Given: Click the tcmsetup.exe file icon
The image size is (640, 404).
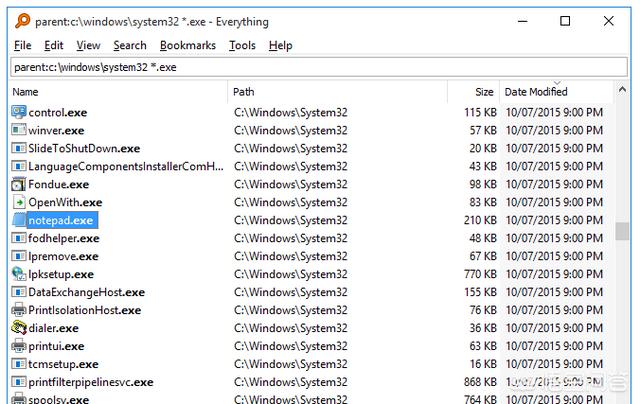Looking at the screenshot, I should point(19,364).
